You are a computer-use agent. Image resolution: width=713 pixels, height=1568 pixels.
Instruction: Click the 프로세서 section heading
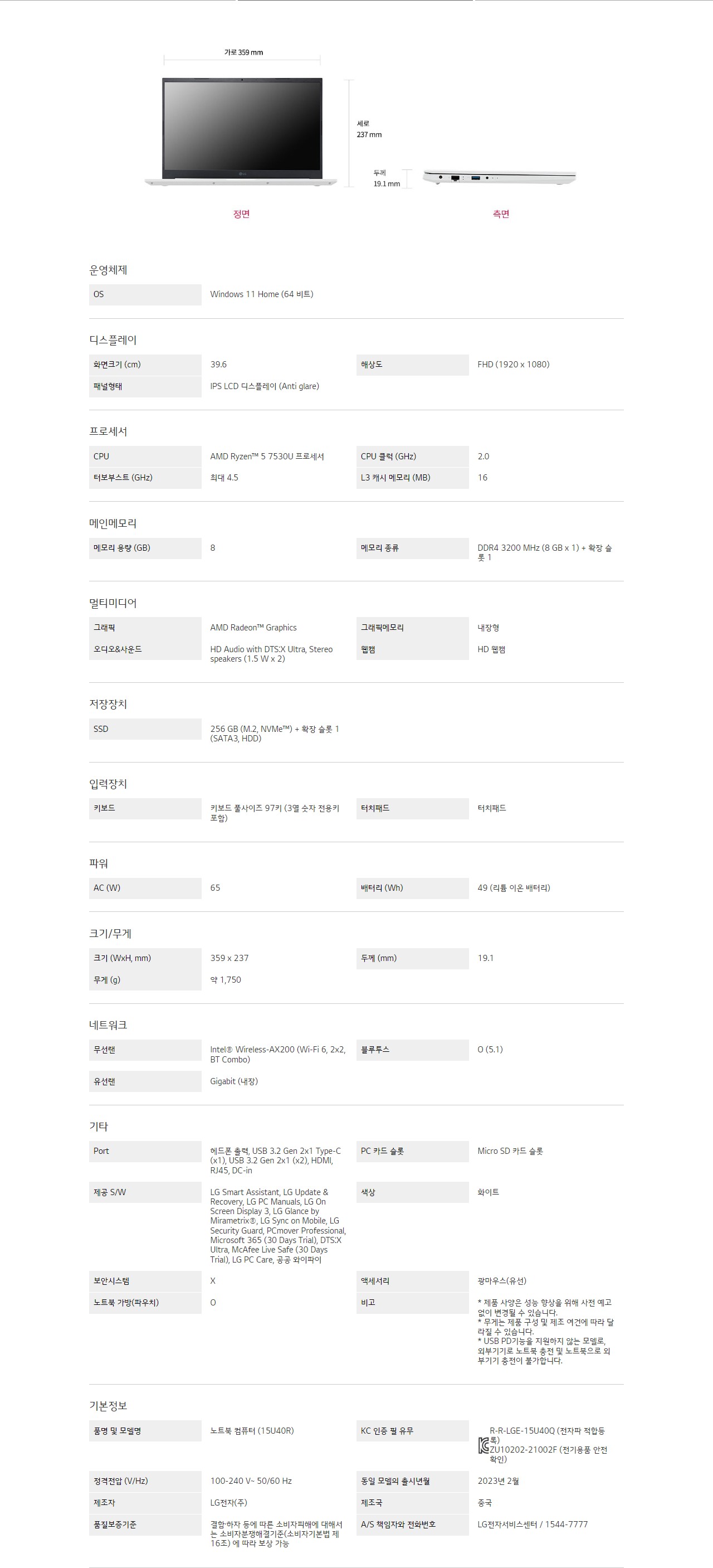click(108, 431)
